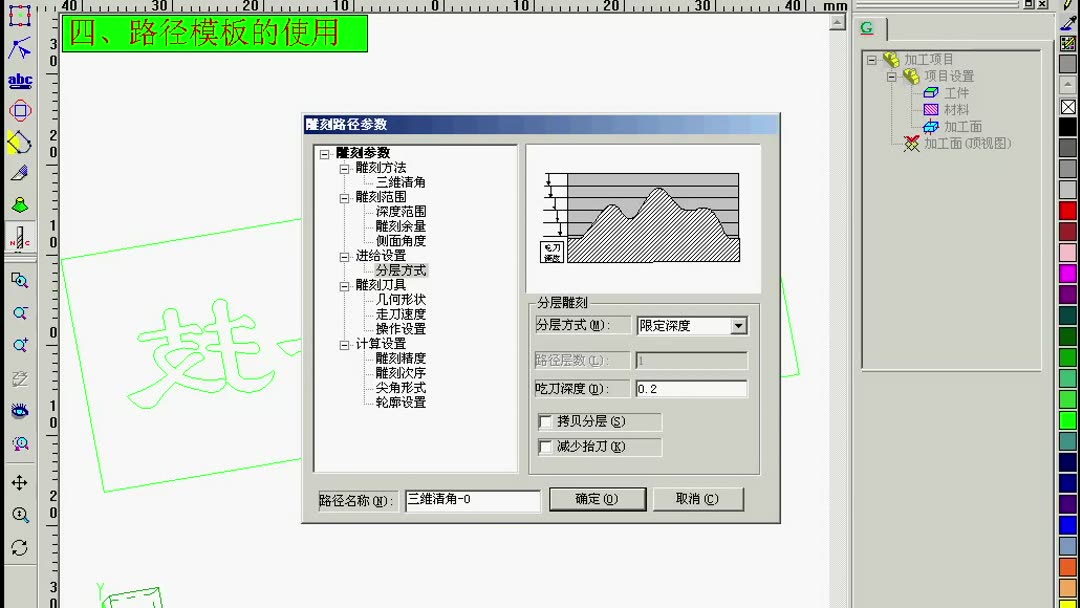This screenshot has width=1080, height=608.
Task: Collapse the 加工项目 tree node
Action: pos(874,60)
